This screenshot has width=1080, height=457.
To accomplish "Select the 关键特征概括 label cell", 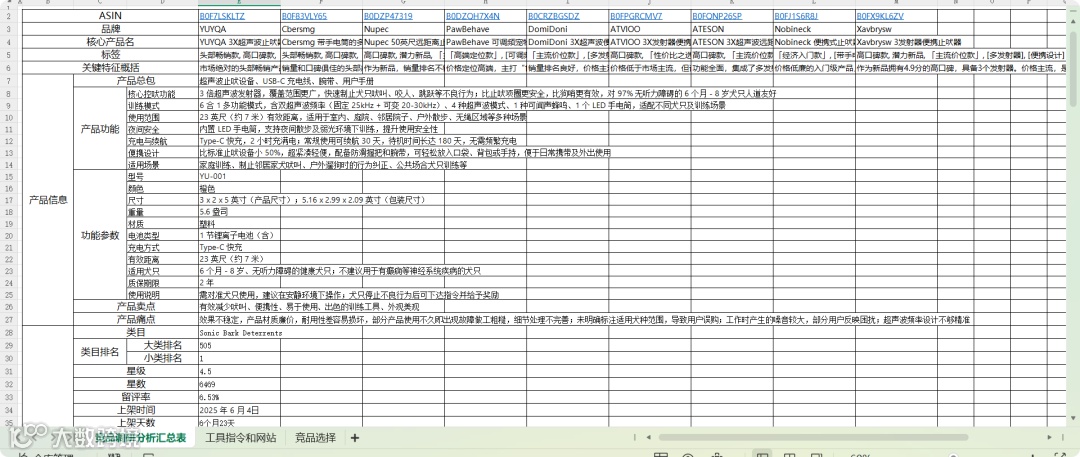I will [110, 68].
